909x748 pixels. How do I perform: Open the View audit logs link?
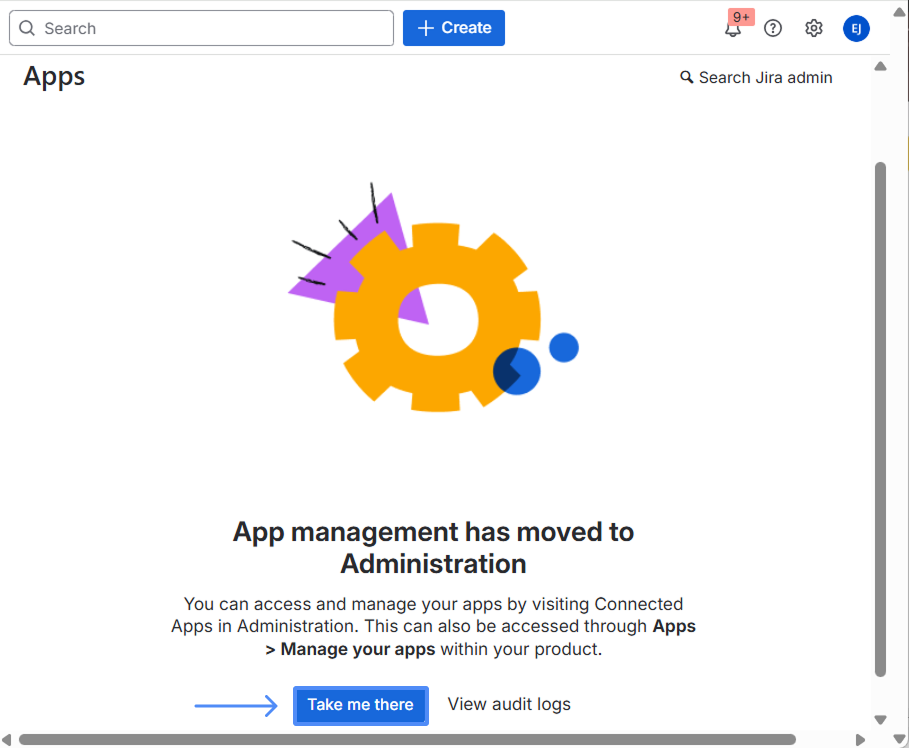(x=509, y=704)
